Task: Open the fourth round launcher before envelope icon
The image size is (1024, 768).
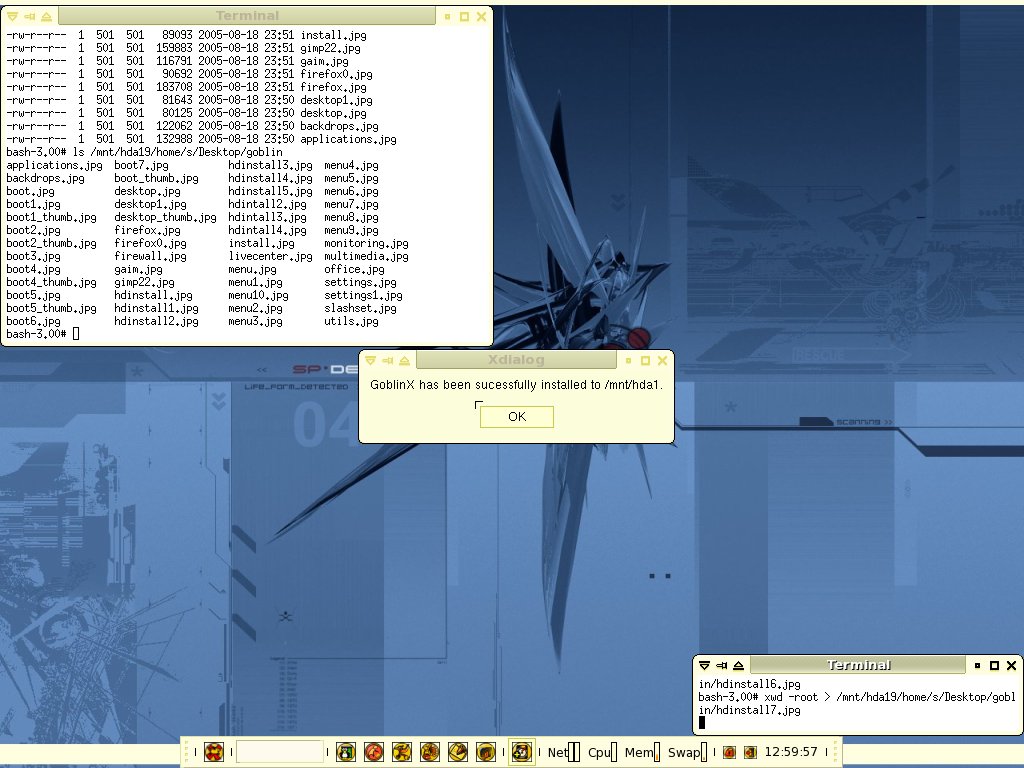Action: coord(430,752)
